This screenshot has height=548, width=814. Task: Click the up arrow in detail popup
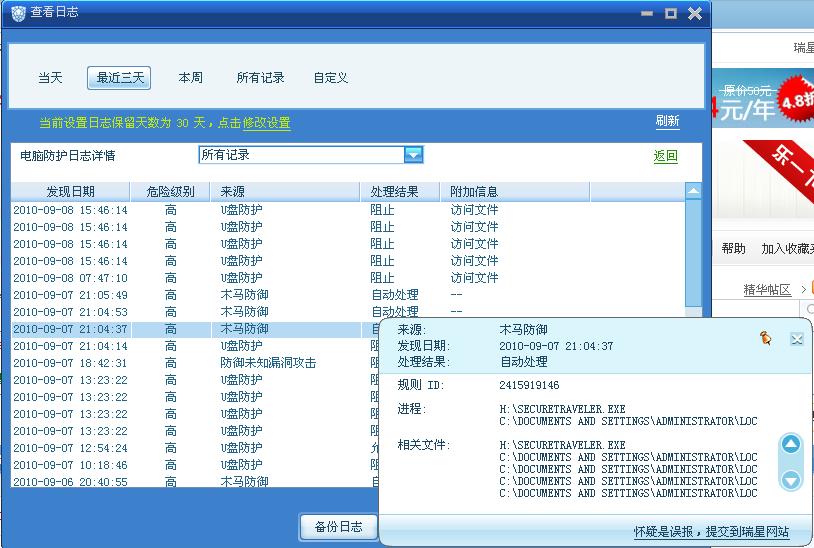coord(791,444)
